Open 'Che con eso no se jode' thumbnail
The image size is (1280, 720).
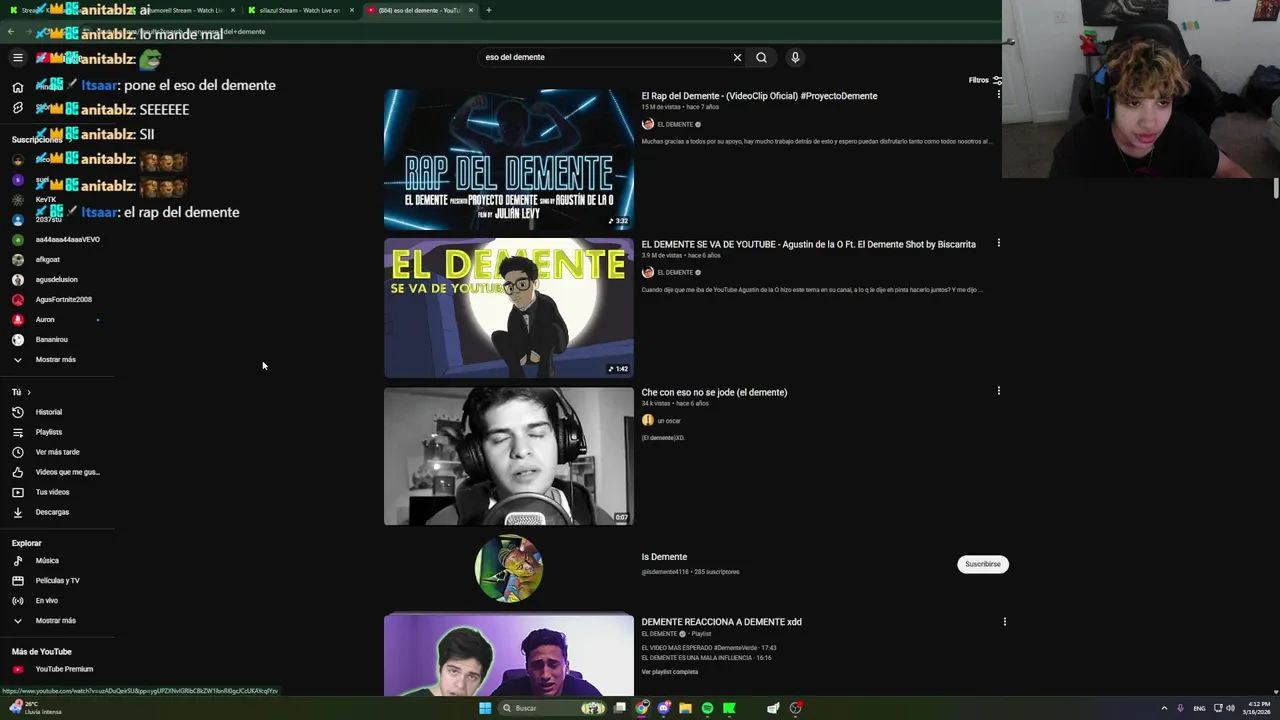coord(508,456)
